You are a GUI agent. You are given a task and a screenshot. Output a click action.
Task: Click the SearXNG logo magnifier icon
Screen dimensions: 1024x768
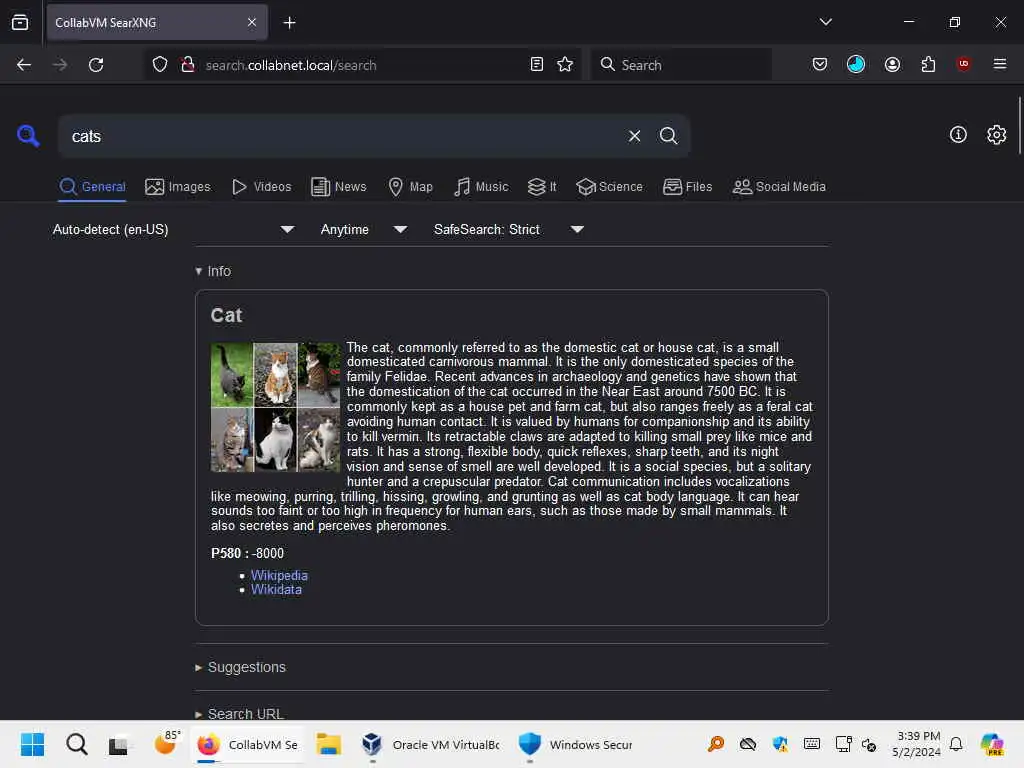[x=28, y=136]
